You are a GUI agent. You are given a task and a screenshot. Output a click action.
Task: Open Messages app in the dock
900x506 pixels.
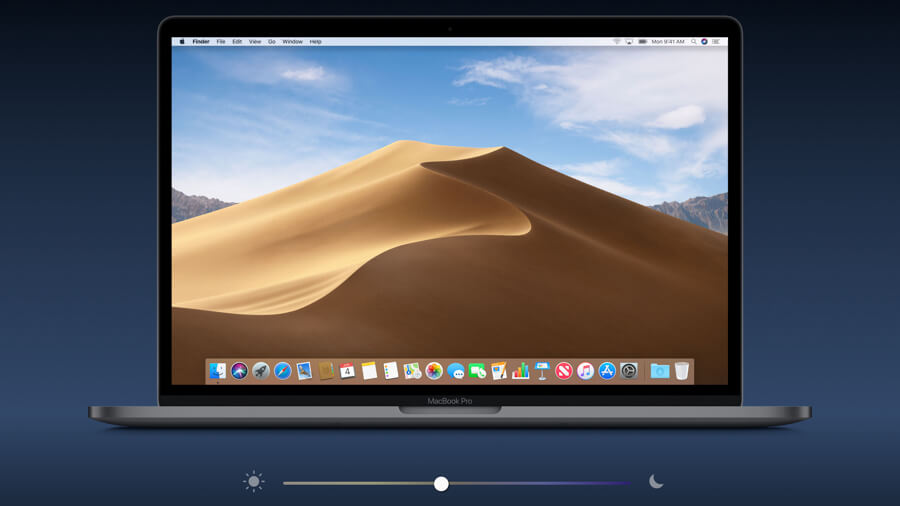456,371
